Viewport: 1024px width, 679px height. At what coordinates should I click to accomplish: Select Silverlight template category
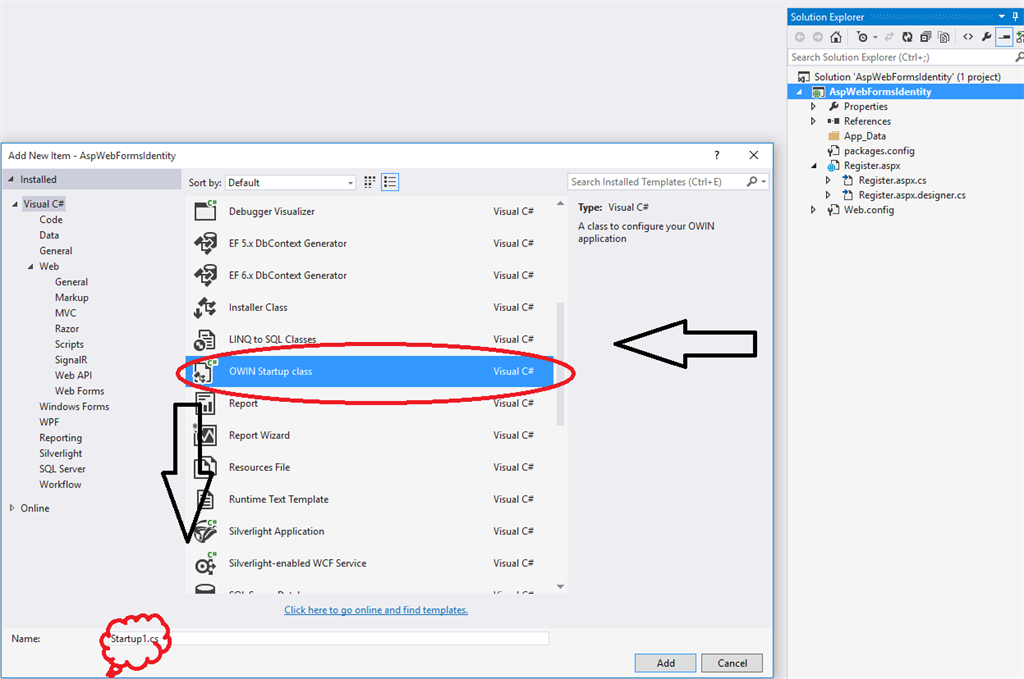click(x=61, y=454)
